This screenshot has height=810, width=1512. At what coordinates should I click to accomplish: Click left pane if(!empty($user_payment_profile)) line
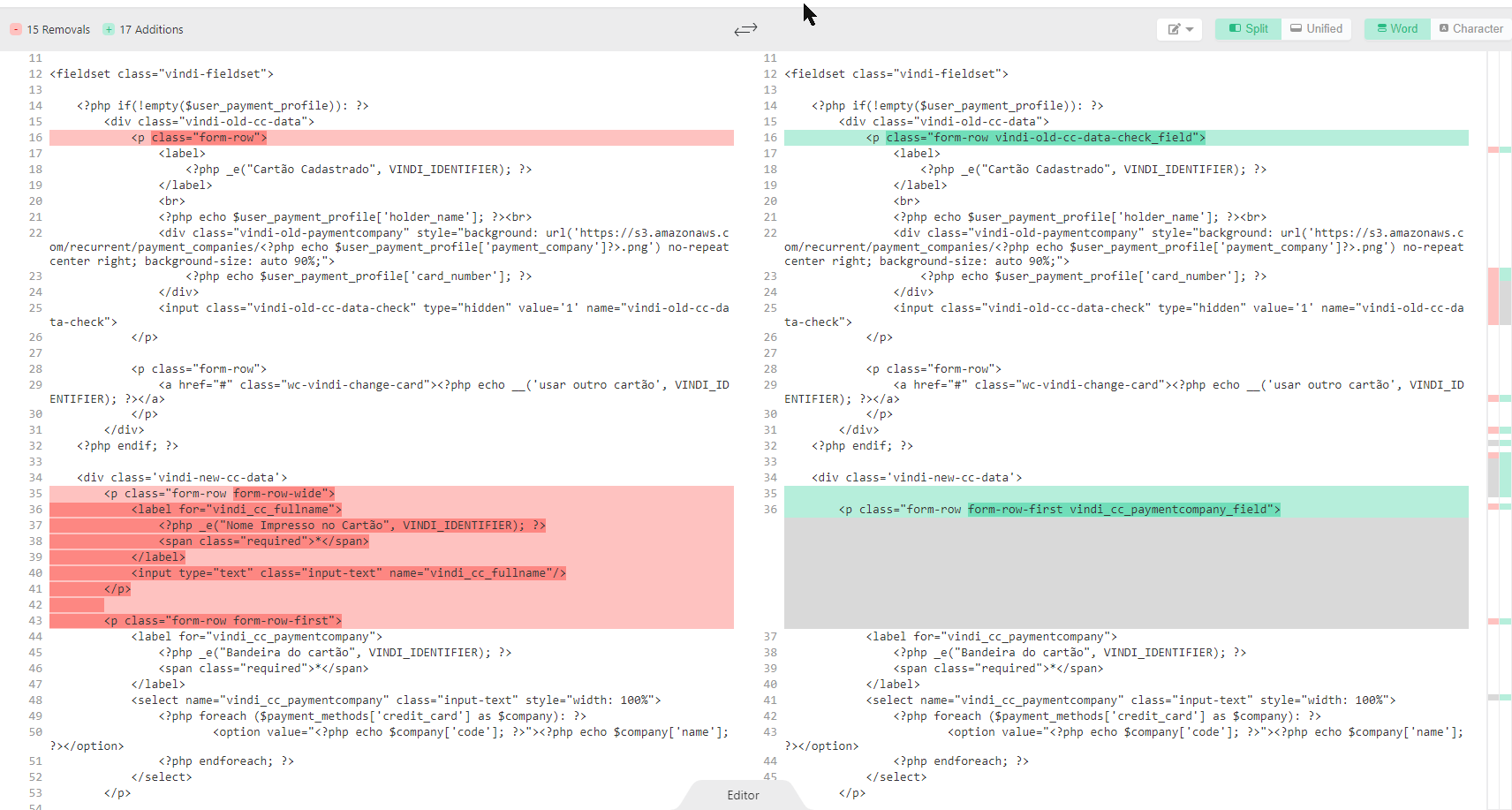point(223,106)
